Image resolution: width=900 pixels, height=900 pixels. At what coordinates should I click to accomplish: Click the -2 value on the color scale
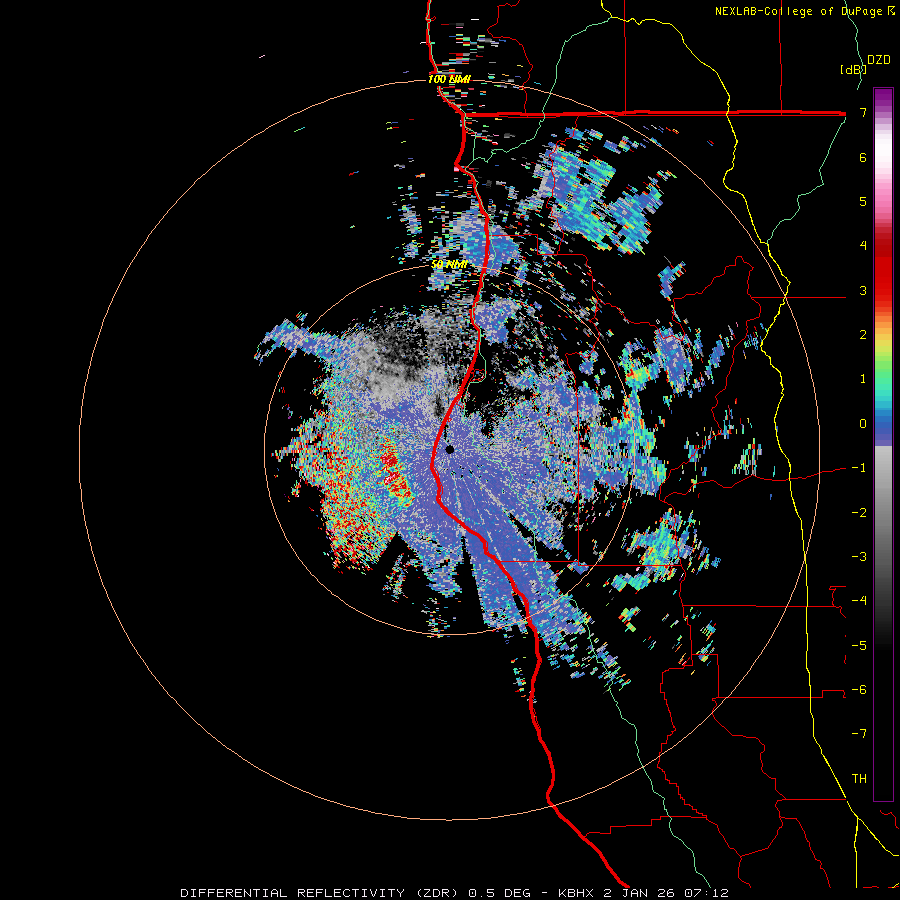click(859, 513)
